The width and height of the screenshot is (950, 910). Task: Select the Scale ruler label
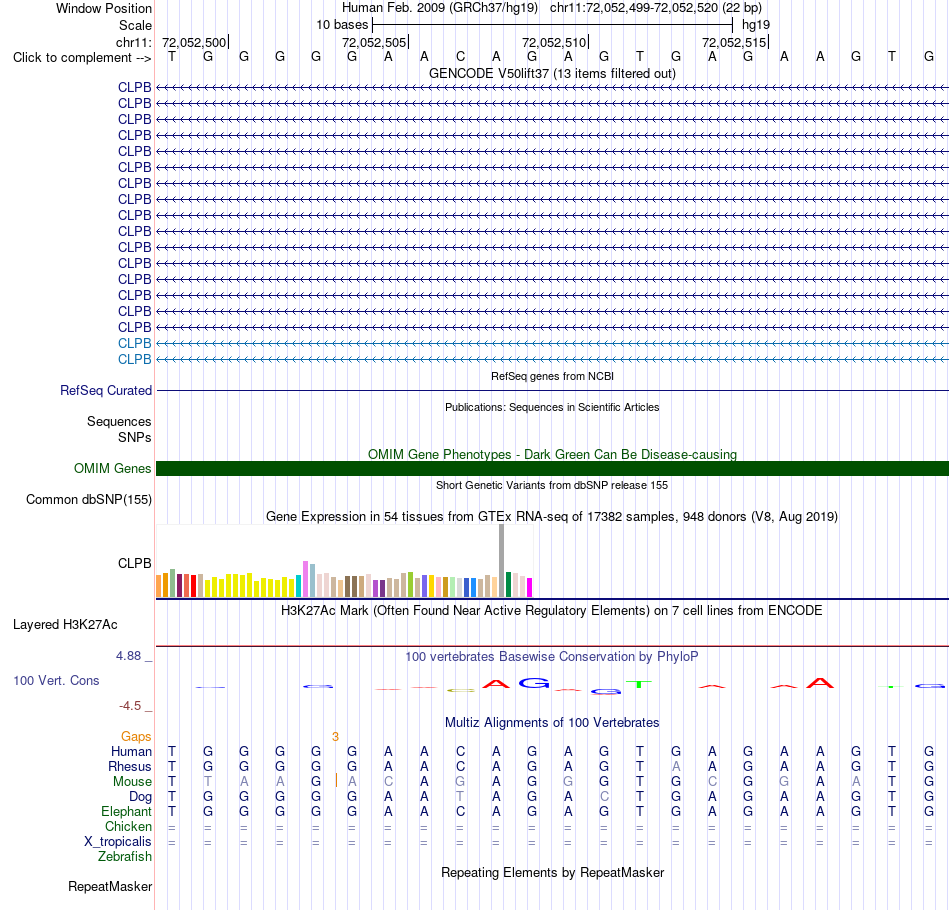135,25
